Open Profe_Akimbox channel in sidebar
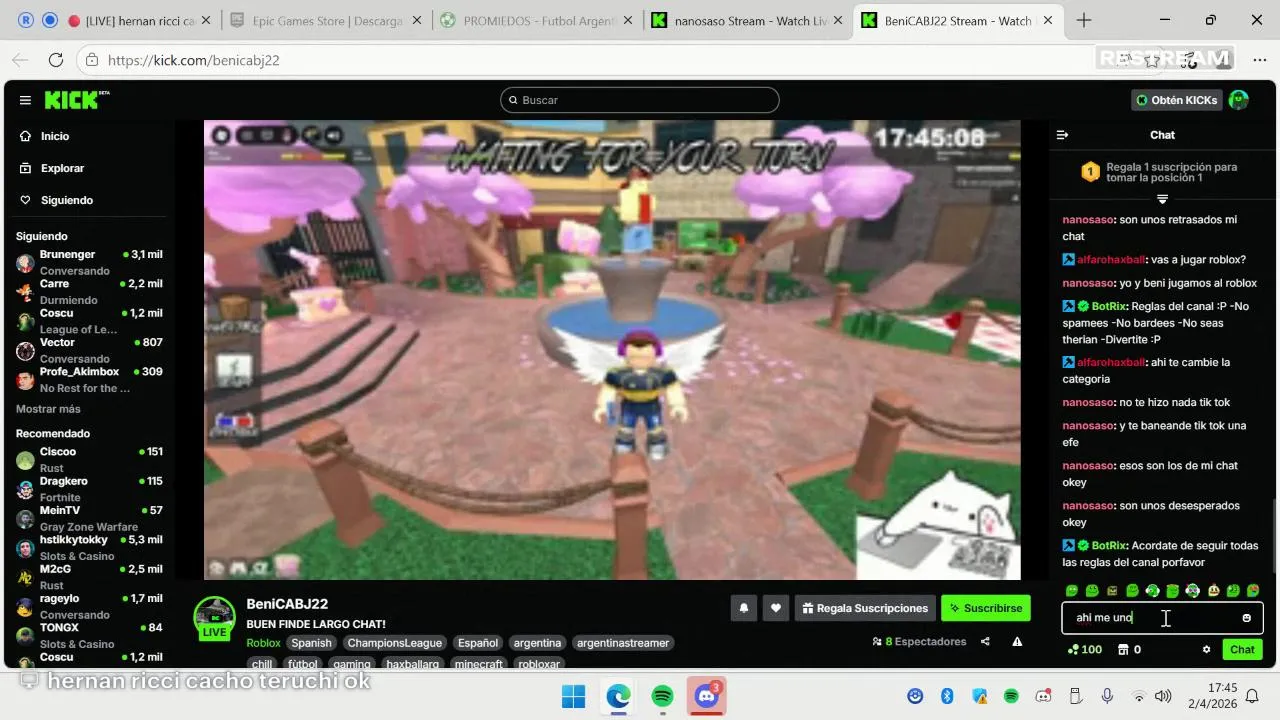Viewport: 1280px width, 720px height. pyautogui.click(x=88, y=379)
